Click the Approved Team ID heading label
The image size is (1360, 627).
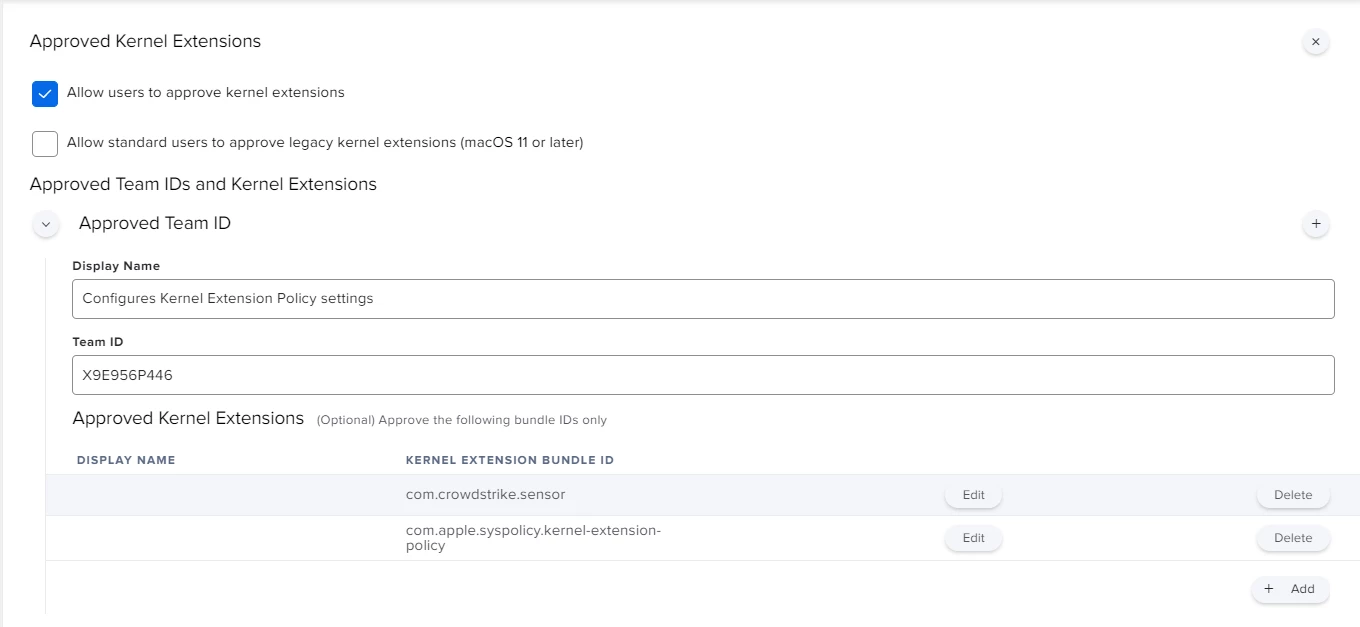coord(155,223)
